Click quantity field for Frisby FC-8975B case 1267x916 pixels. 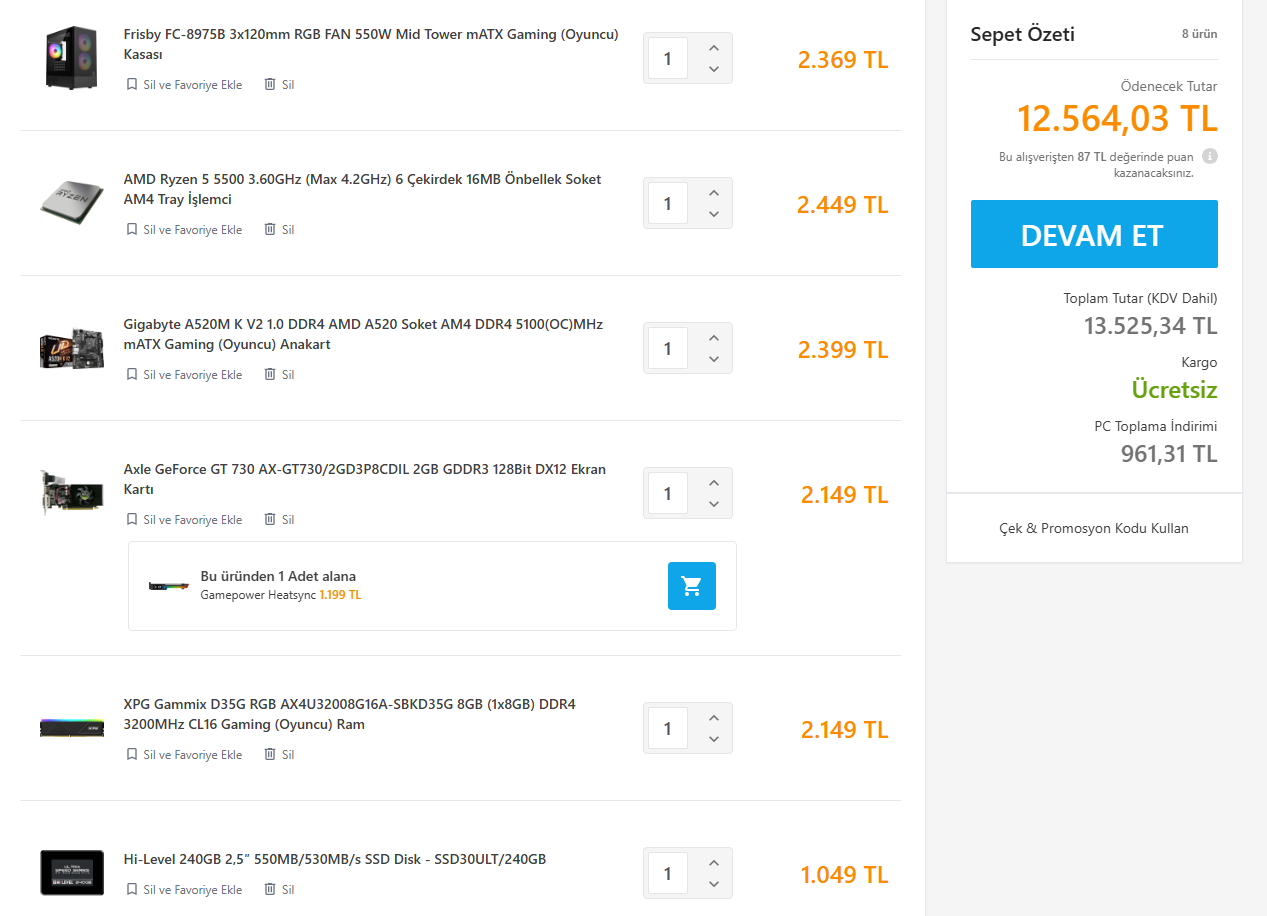(668, 59)
